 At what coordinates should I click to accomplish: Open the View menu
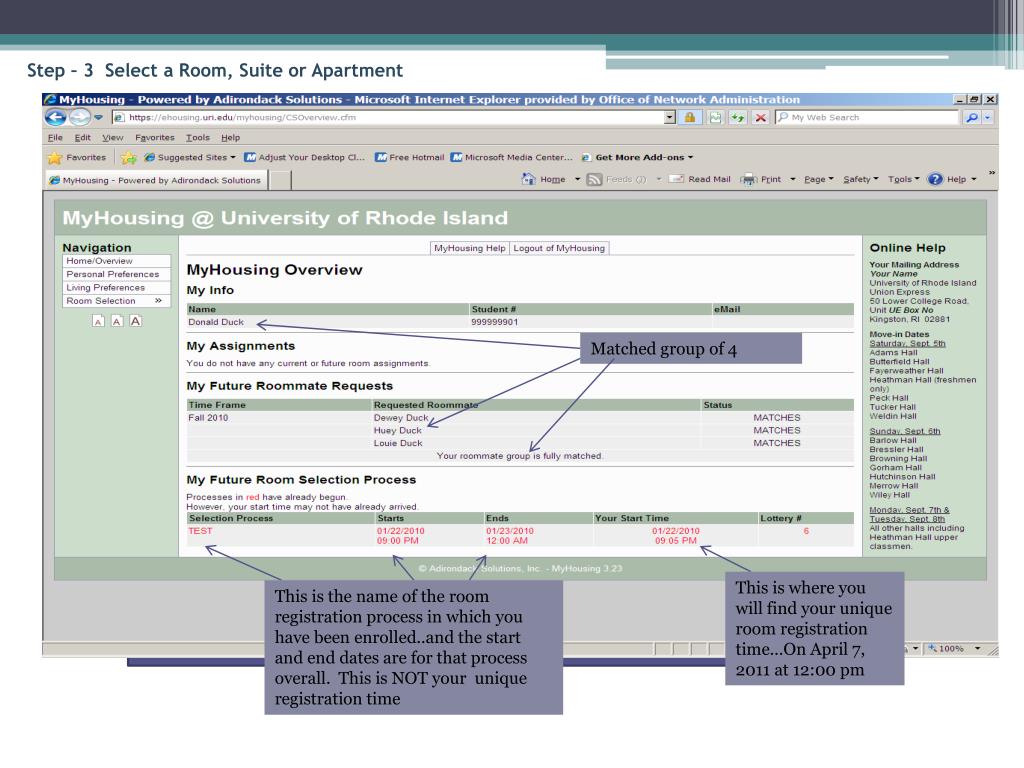pos(112,138)
